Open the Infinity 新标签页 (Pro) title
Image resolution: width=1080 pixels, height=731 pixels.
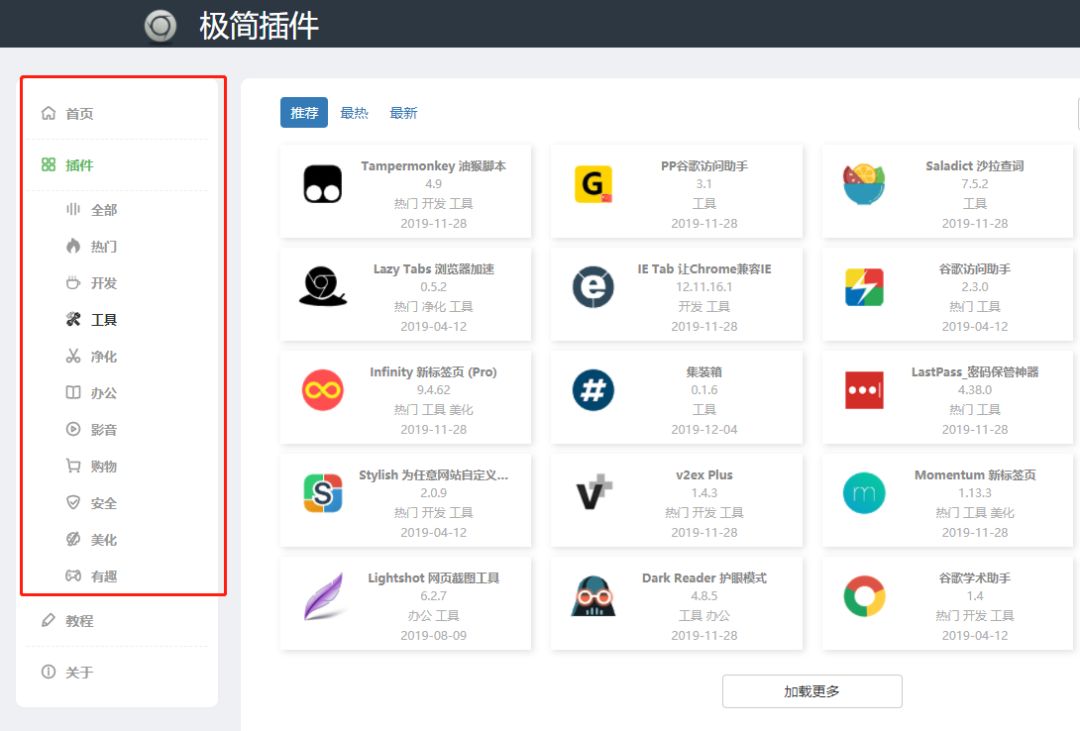tap(433, 372)
